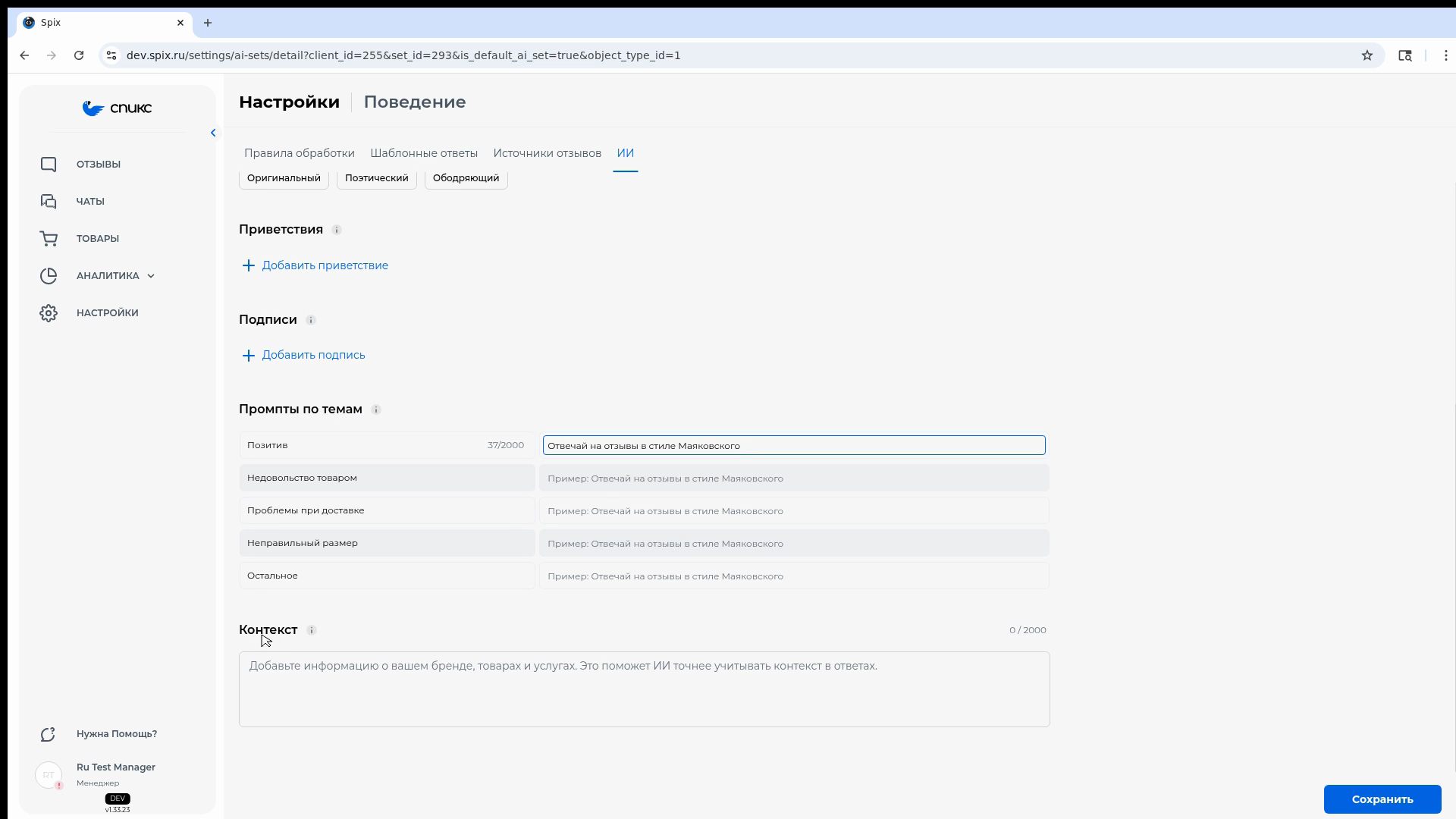
Task: Open a new browser tab
Action: tap(208, 23)
